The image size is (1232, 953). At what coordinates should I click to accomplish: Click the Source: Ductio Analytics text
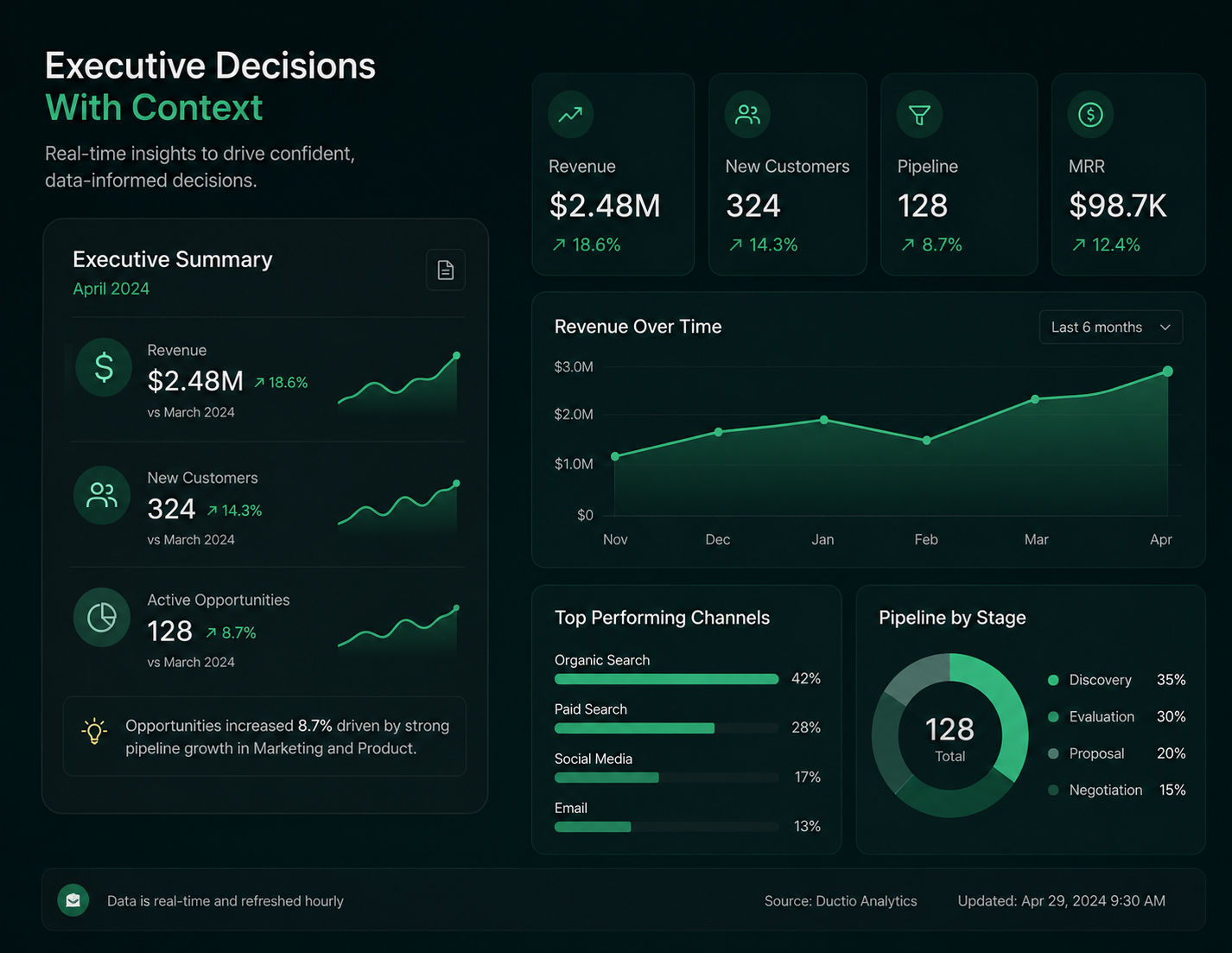tap(841, 901)
